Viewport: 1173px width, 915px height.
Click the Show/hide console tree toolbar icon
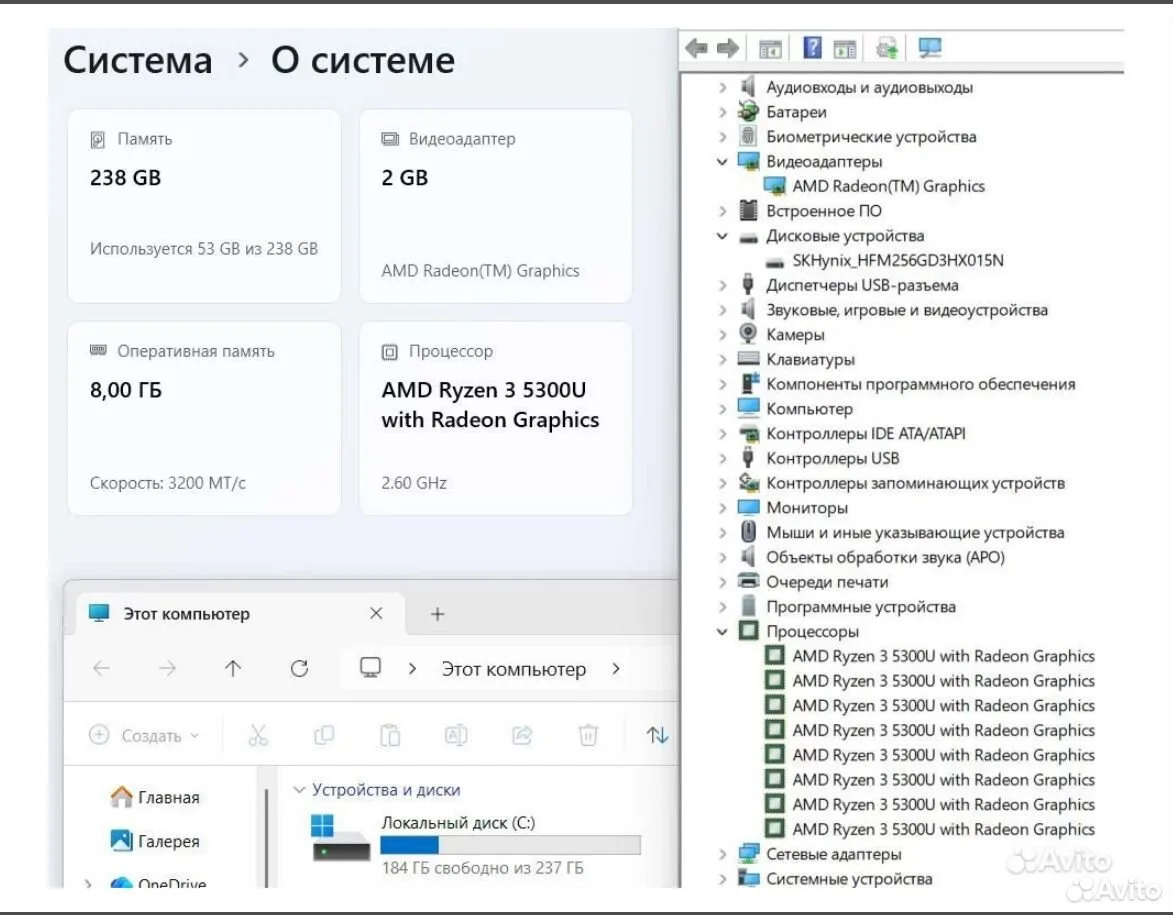770,49
